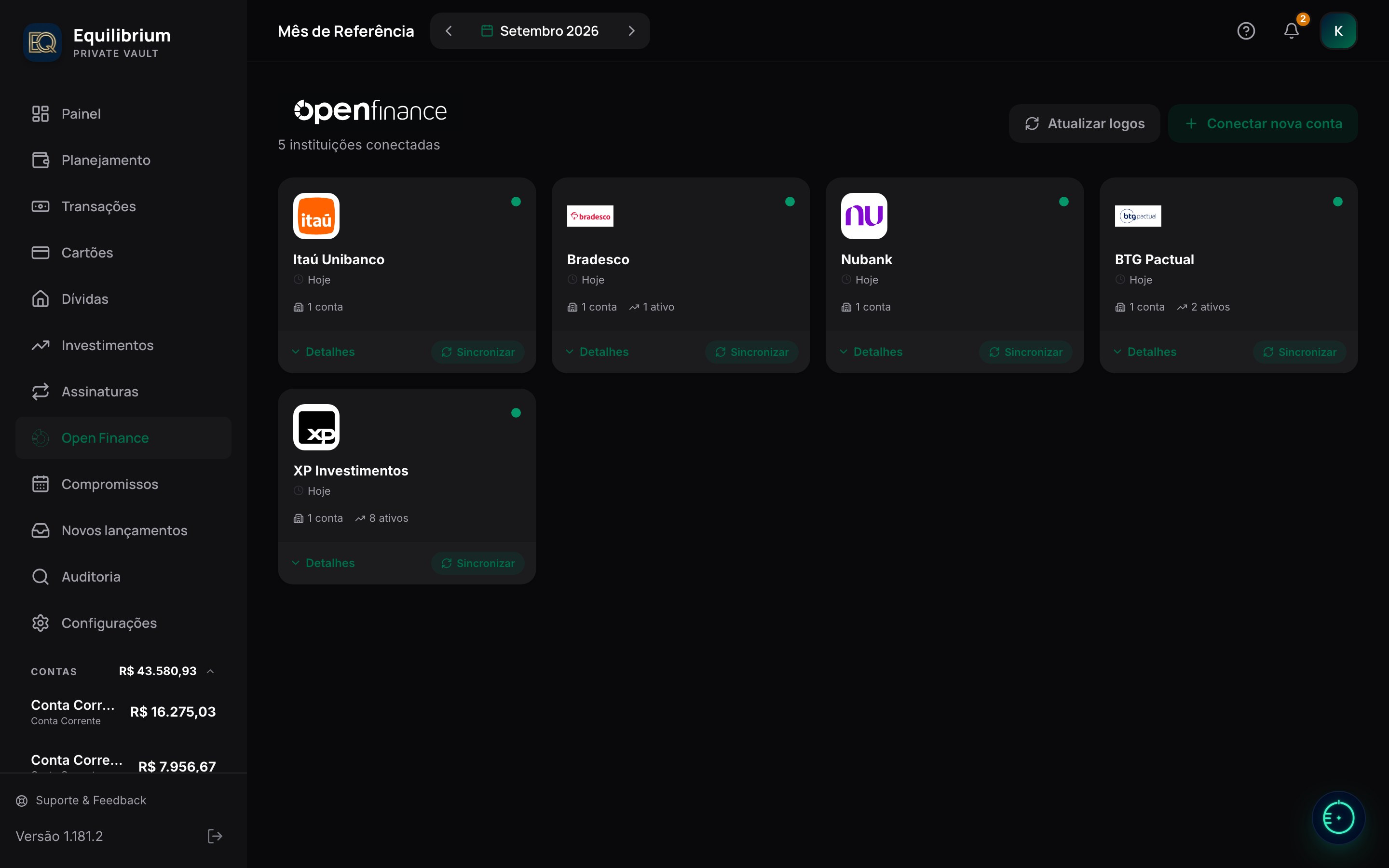Go to Transações page
The image size is (1389, 868).
[123, 206]
